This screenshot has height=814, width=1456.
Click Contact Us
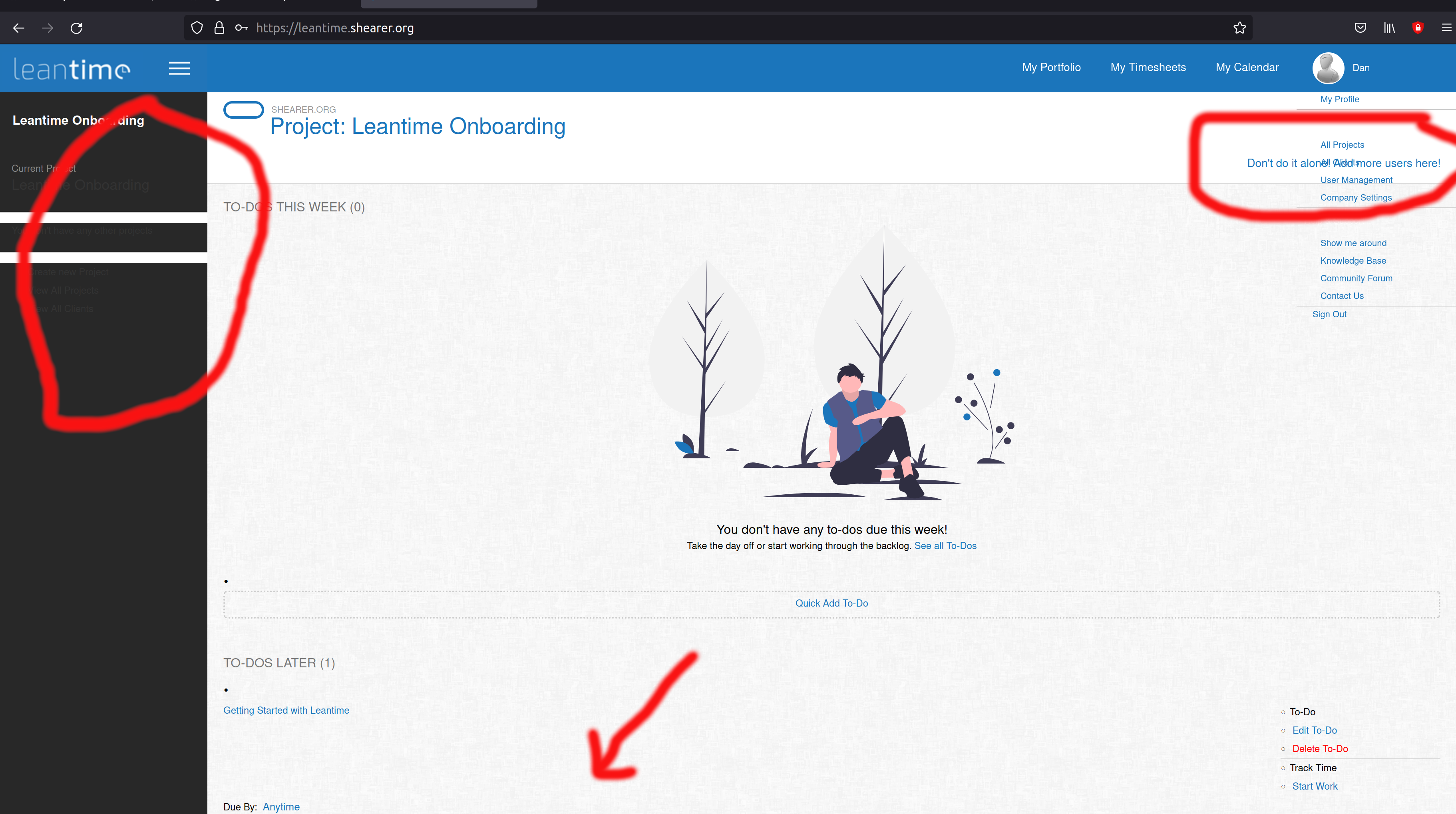tap(1342, 296)
